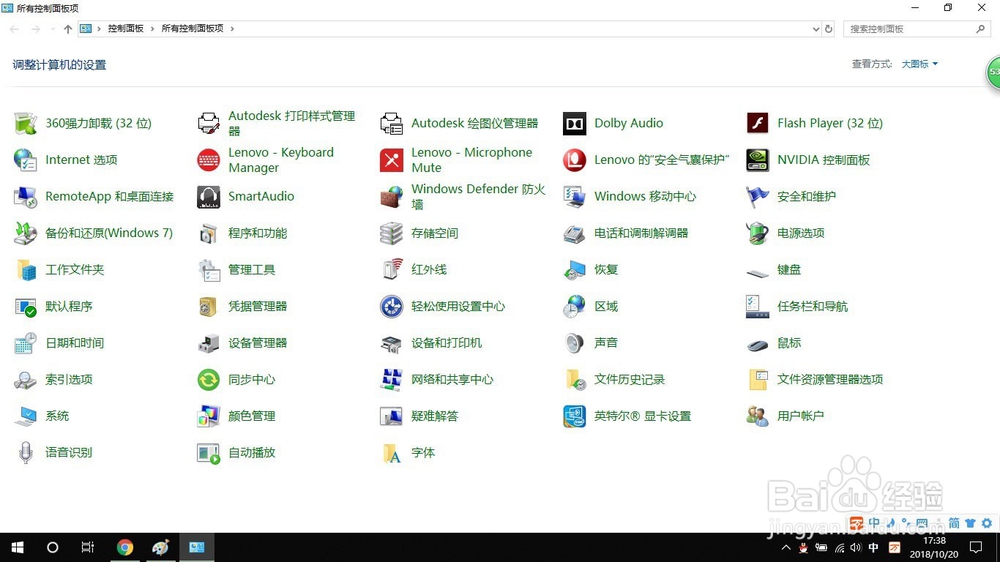Launch Chrome from the taskbar
The image size is (1000, 562).
point(125,547)
